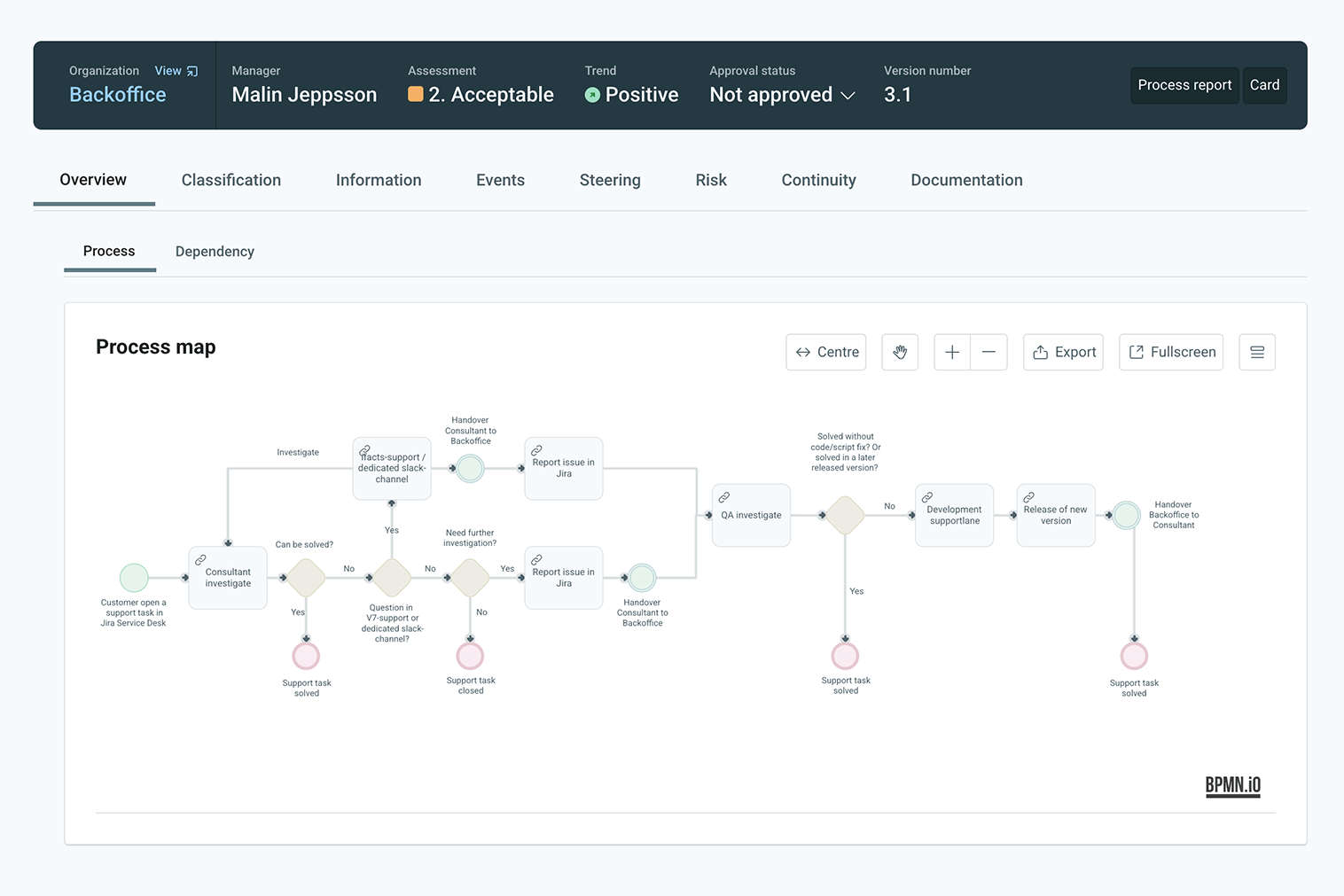Select the Can be solved? gateway diamond
This screenshot has height=896, width=1344.
click(x=306, y=578)
